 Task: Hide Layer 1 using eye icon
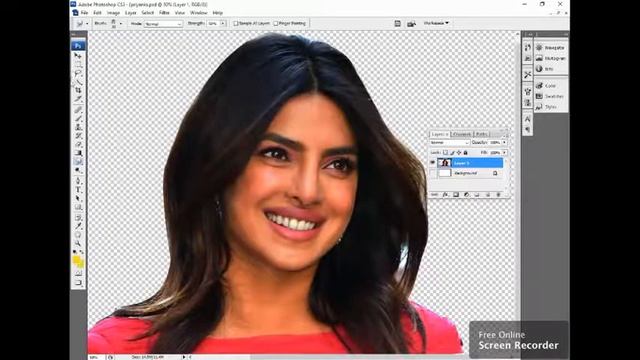[x=433, y=163]
